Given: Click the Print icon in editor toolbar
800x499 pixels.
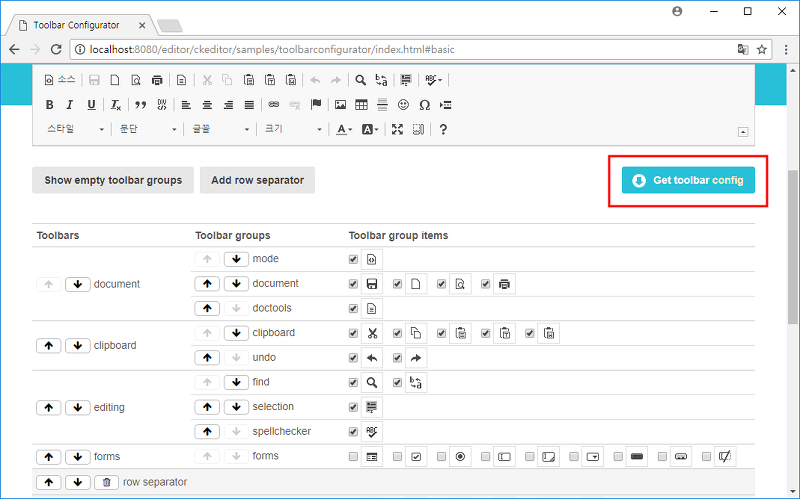Looking at the screenshot, I should click(157, 80).
